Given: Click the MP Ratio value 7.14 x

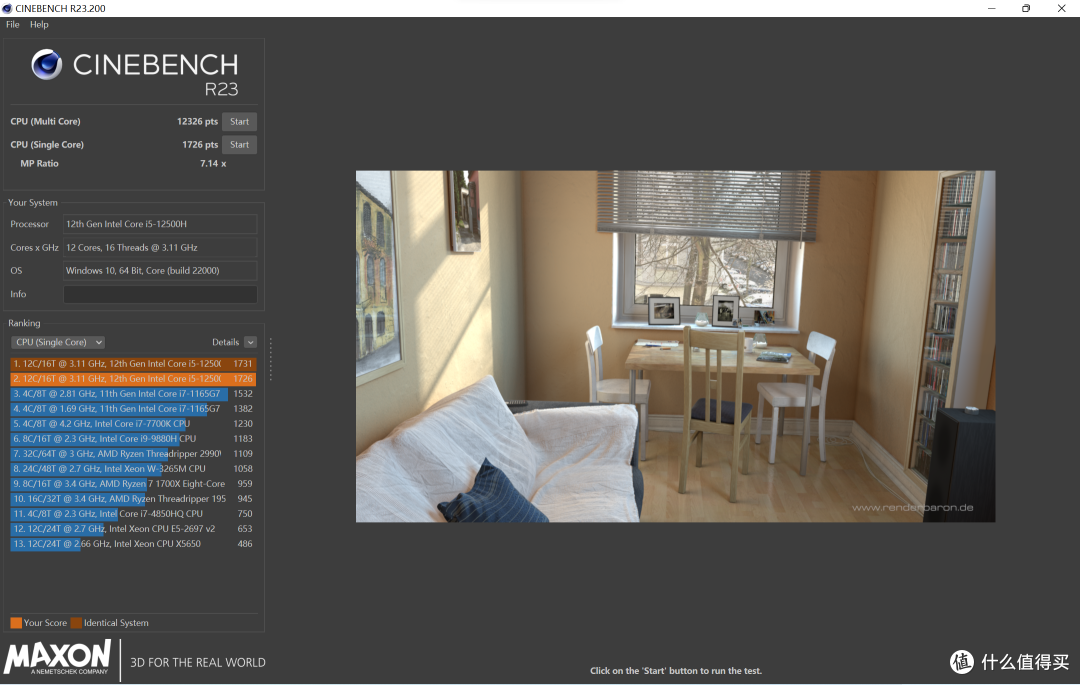Looking at the screenshot, I should [213, 163].
